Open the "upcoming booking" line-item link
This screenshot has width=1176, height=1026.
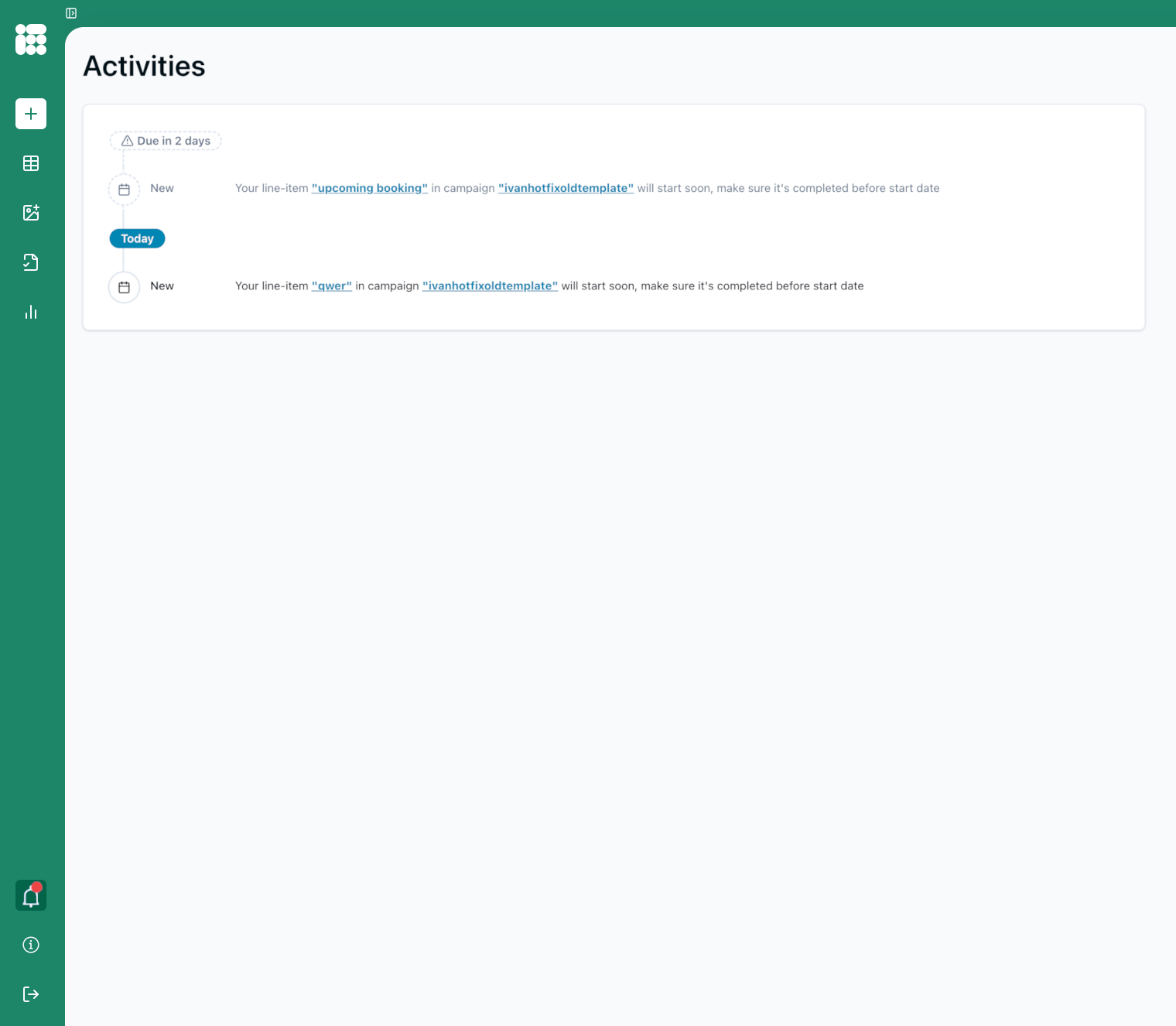[x=369, y=188]
